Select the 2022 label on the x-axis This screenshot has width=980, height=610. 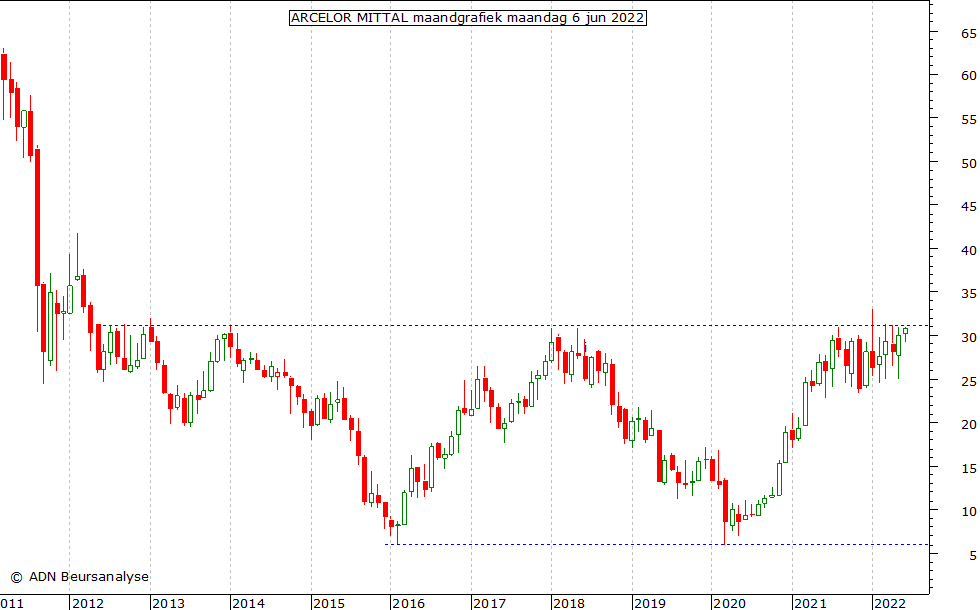890,604
